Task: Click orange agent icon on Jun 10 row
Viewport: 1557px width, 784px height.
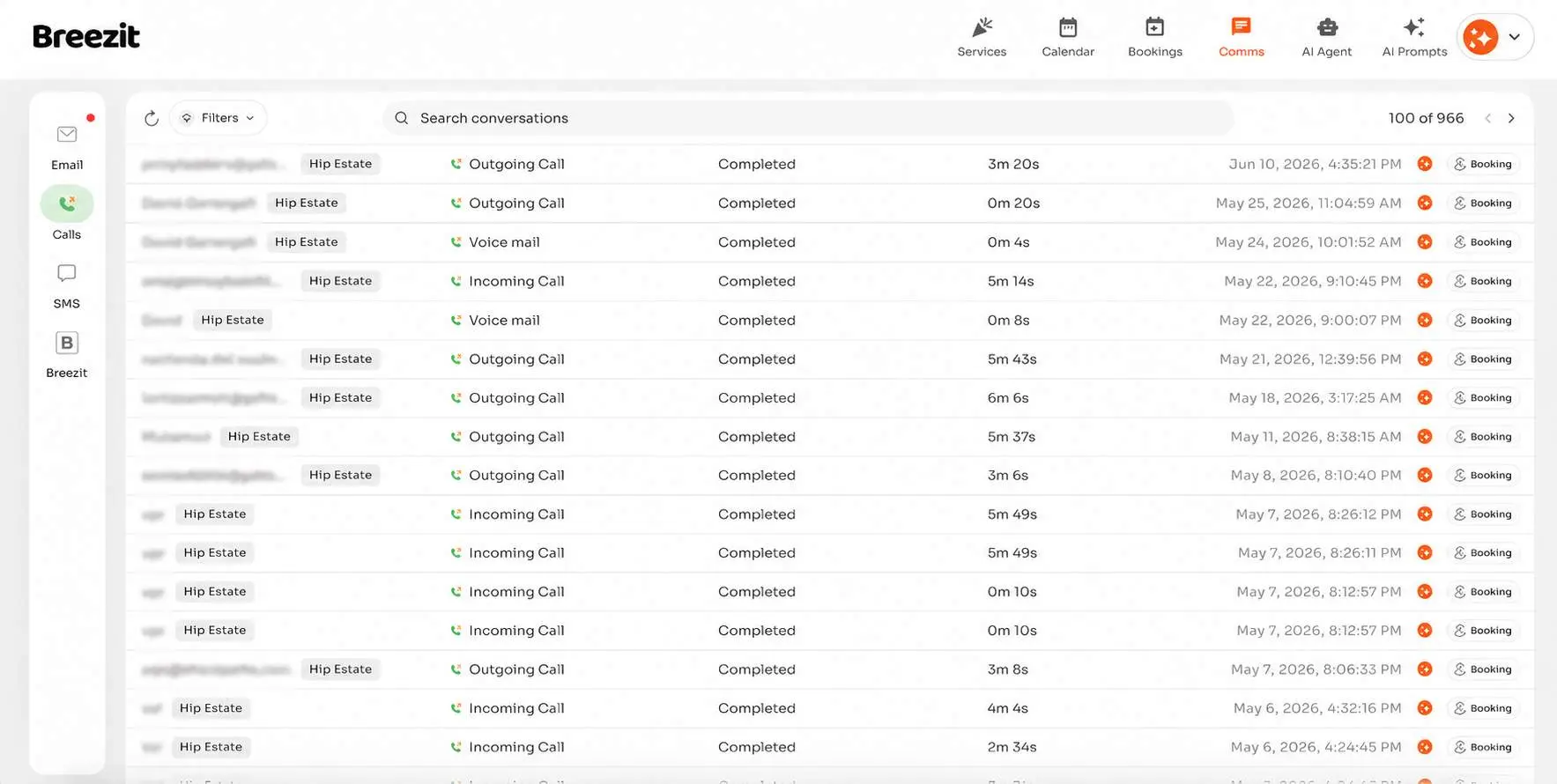Action: [1425, 164]
